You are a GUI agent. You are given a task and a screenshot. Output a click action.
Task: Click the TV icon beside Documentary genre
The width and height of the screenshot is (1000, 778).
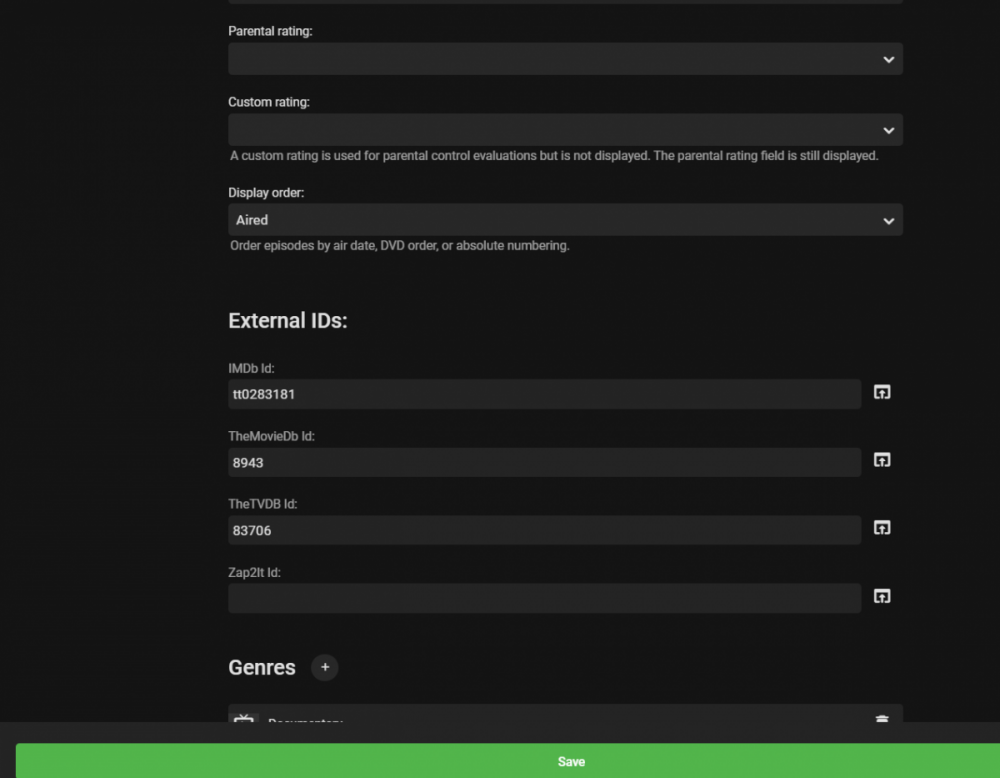(x=244, y=720)
